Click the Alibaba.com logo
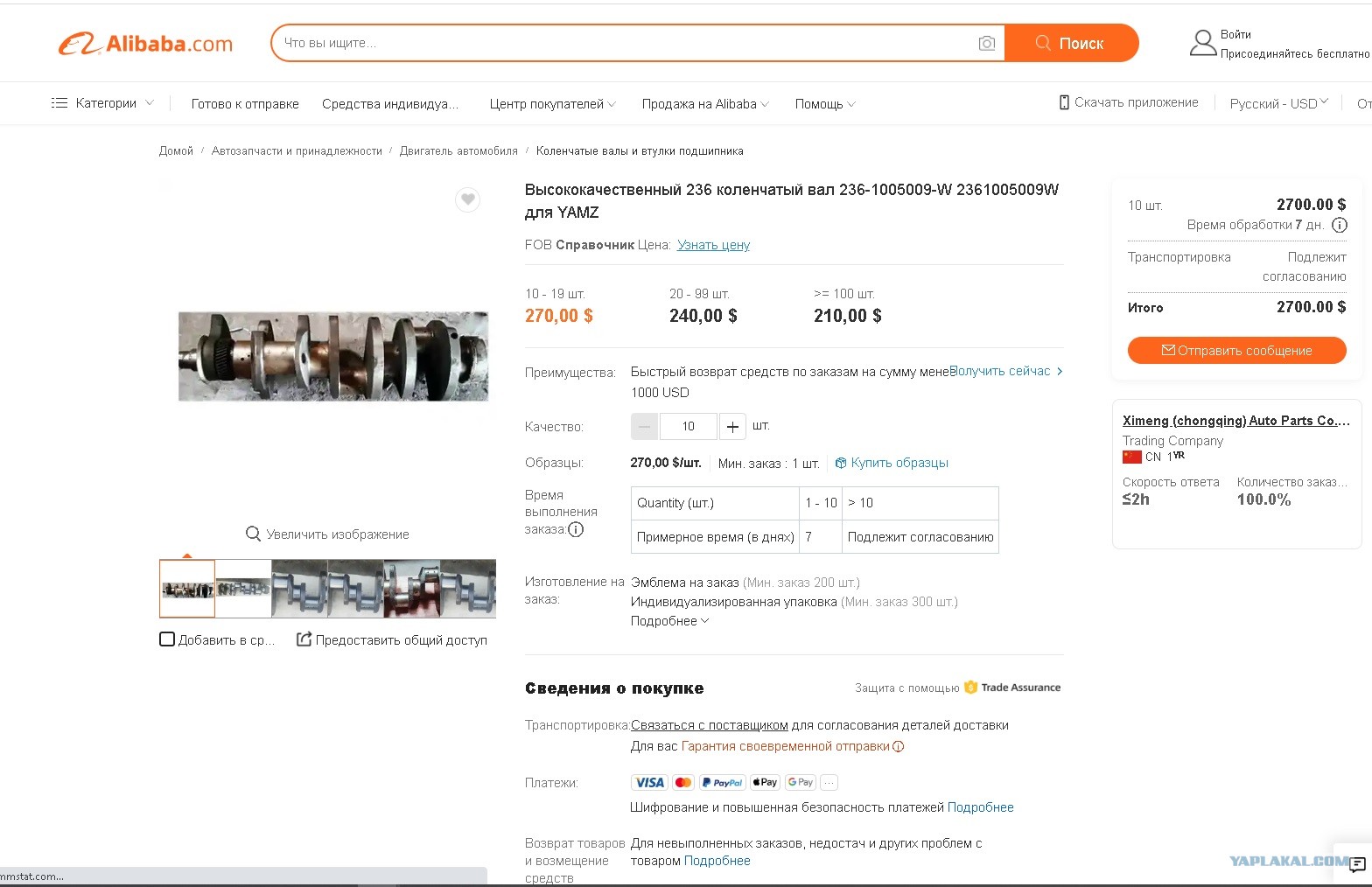This screenshot has width=1372, height=887. [146, 44]
